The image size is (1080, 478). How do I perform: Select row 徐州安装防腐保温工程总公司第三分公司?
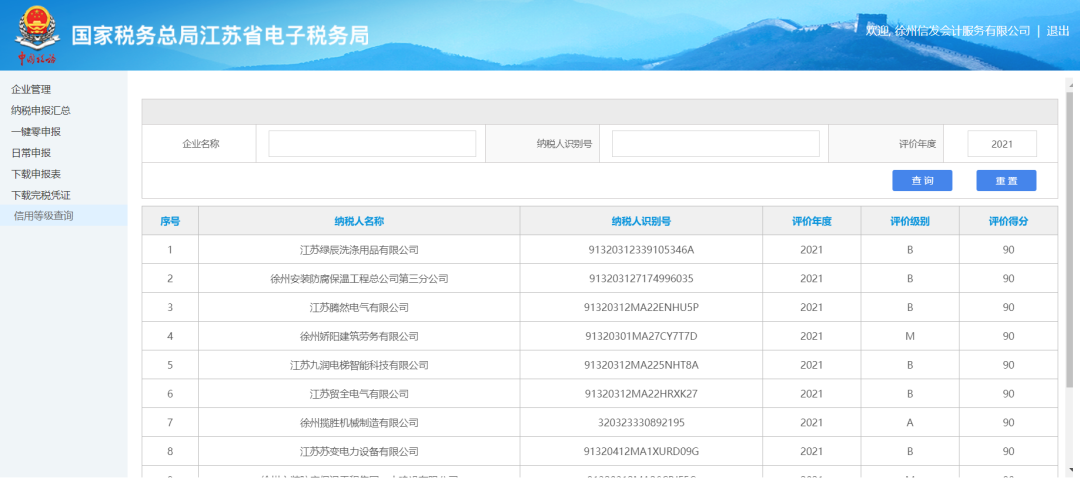click(600, 278)
